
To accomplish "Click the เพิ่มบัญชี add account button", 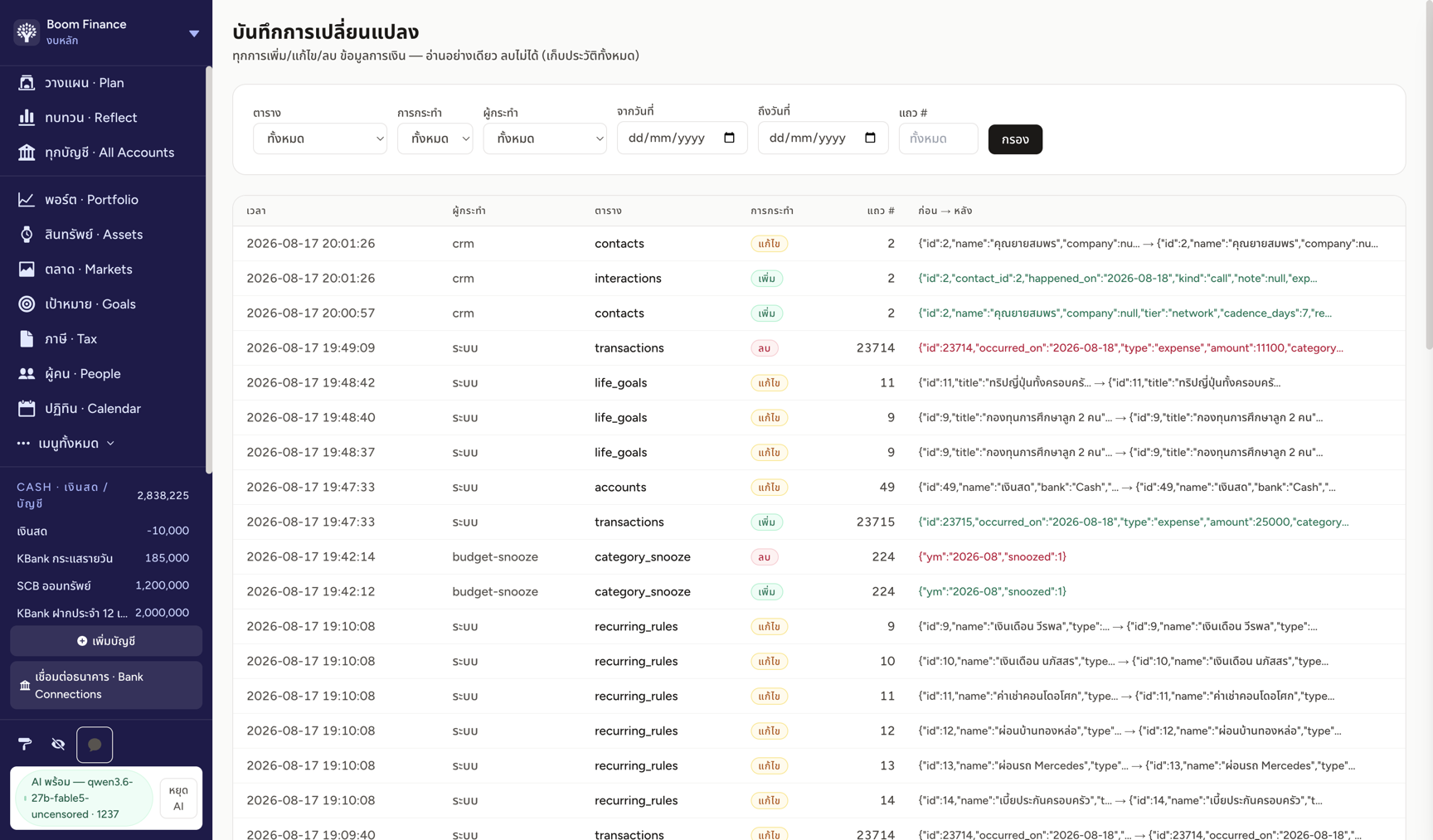I will [x=106, y=641].
